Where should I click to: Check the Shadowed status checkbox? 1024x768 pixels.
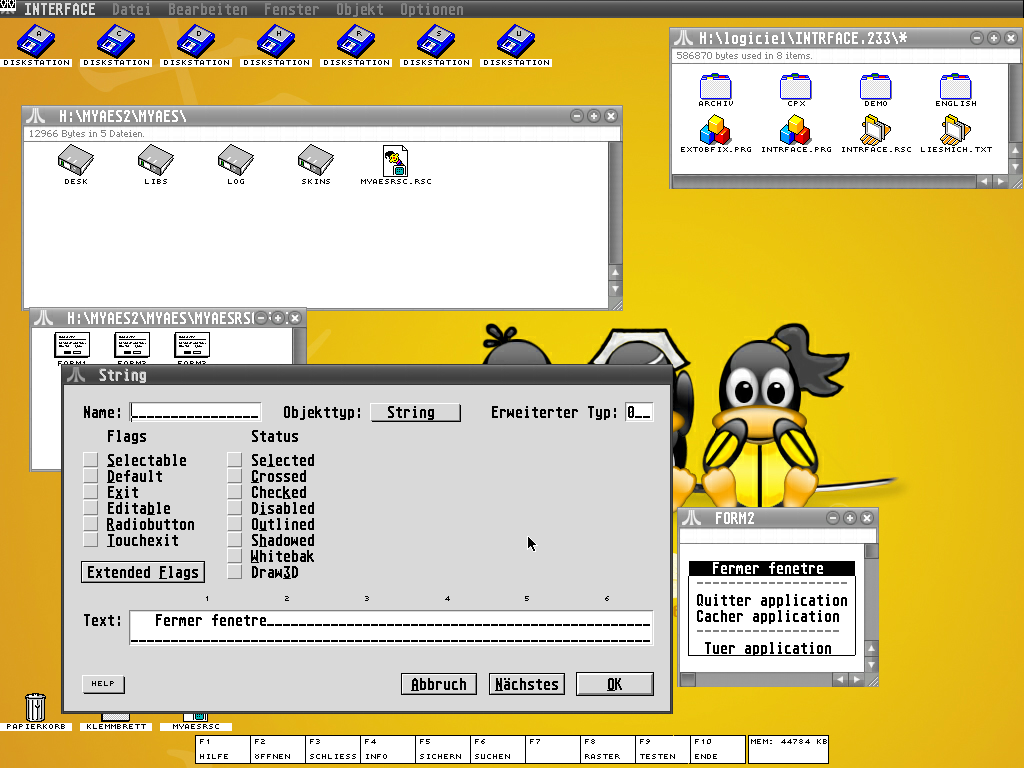234,540
